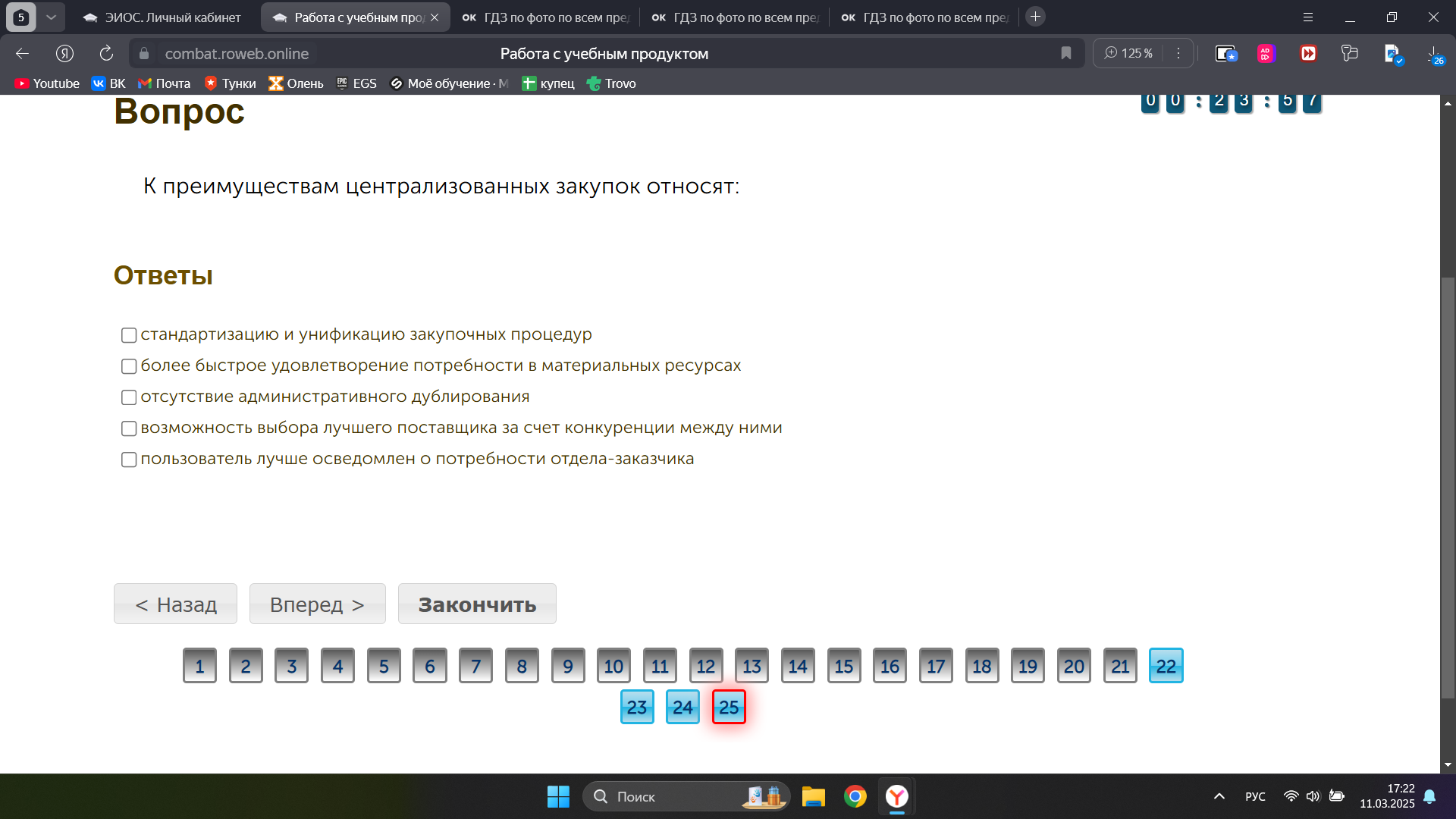
Task: Jump to question 23
Action: pyautogui.click(x=637, y=707)
